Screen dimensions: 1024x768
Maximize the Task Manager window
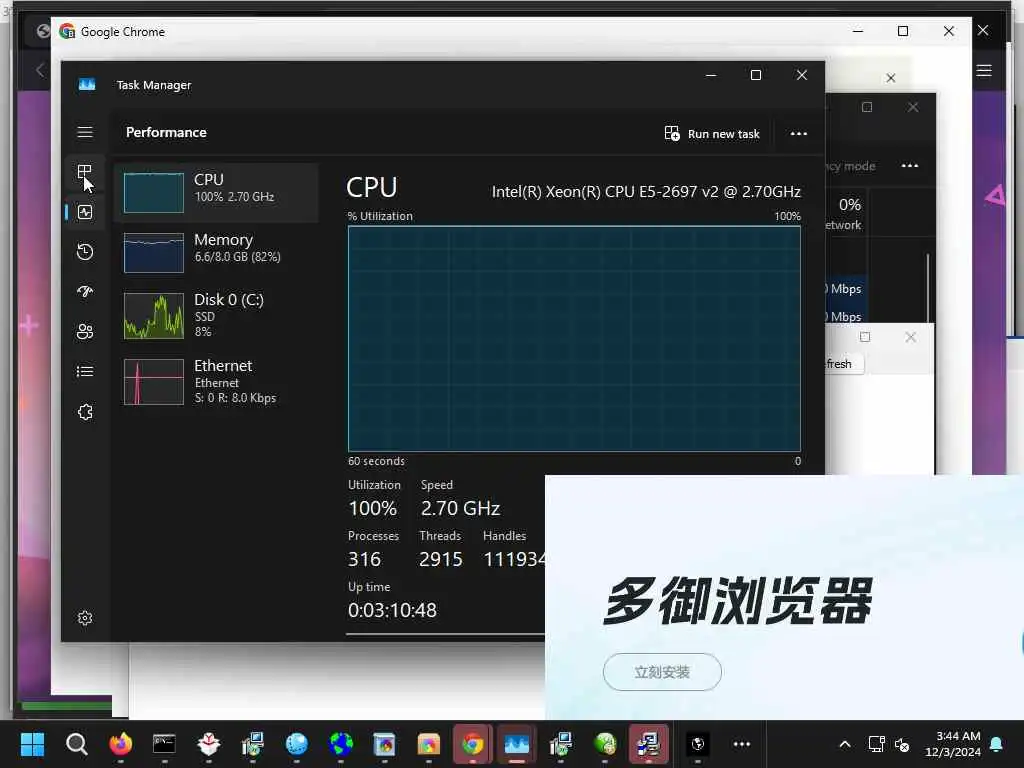pyautogui.click(x=756, y=75)
